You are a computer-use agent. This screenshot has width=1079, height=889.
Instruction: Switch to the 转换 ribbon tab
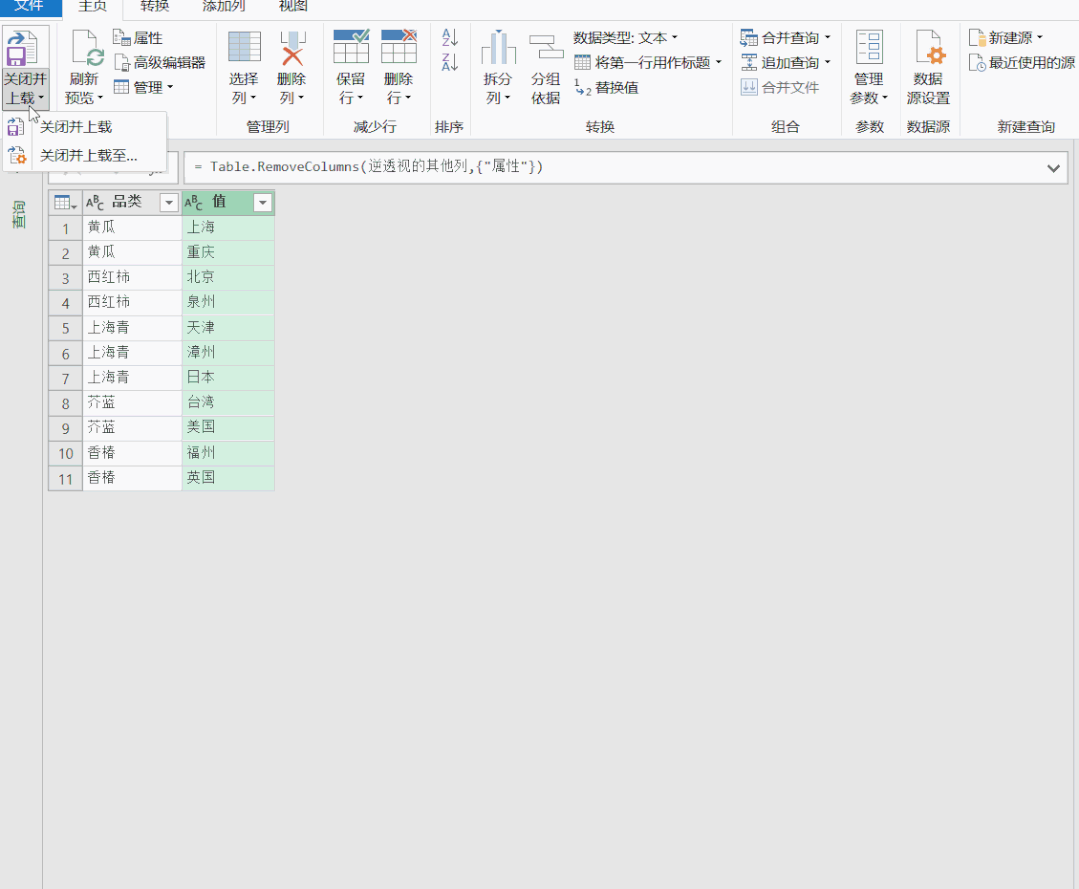click(155, 6)
